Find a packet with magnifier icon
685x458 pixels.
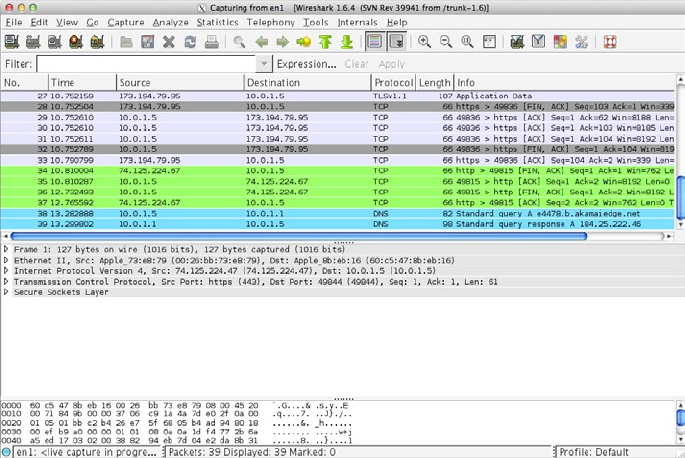239,42
